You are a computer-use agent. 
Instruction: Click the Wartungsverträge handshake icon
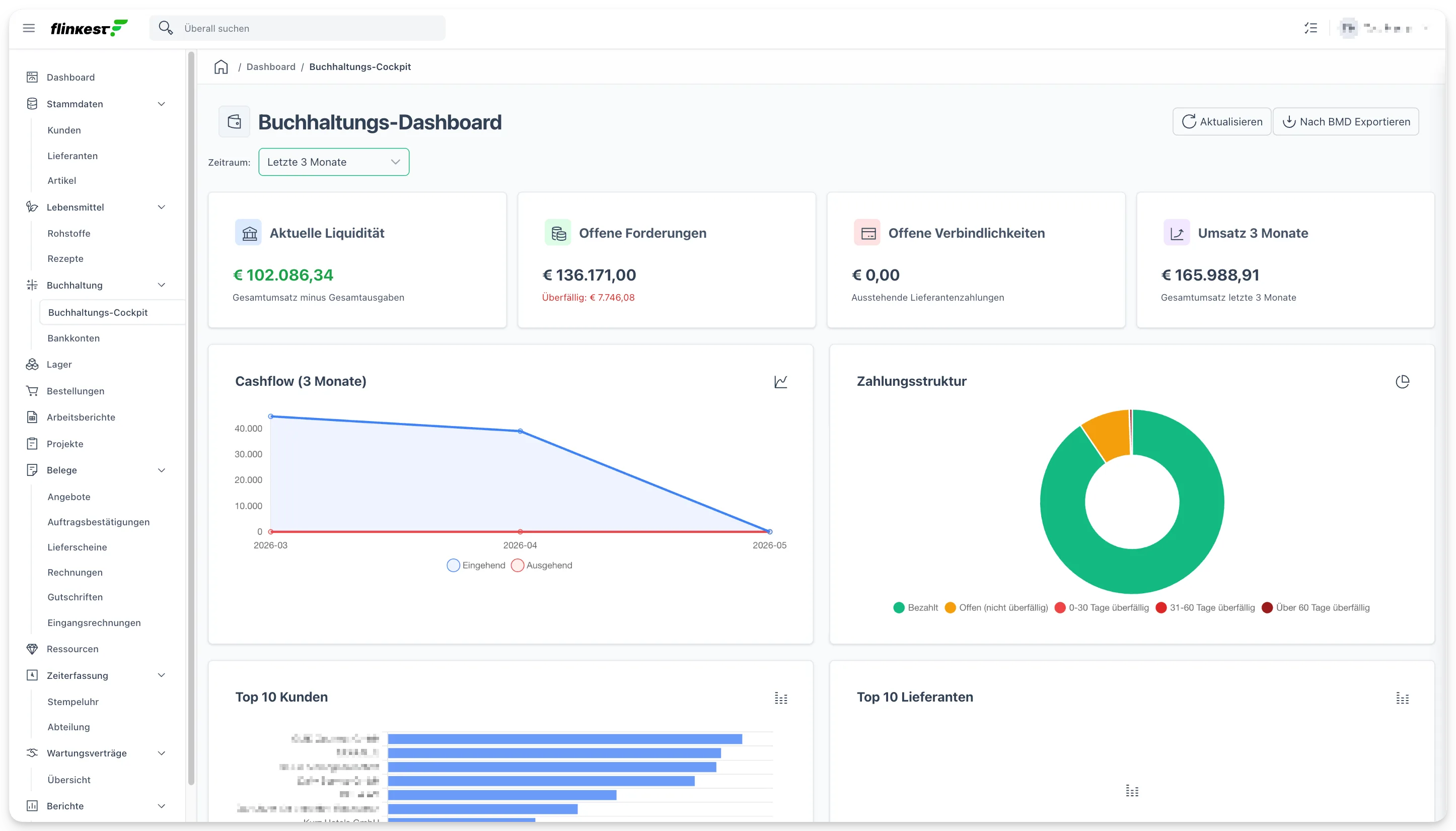pos(32,753)
